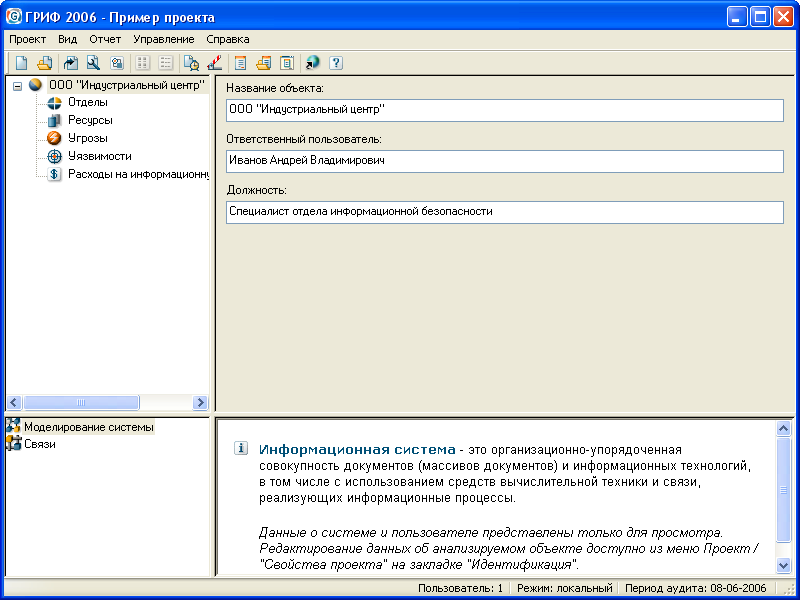This screenshot has width=800, height=600.
Task: Select Ресурсы in the tree
Action: (x=90, y=120)
